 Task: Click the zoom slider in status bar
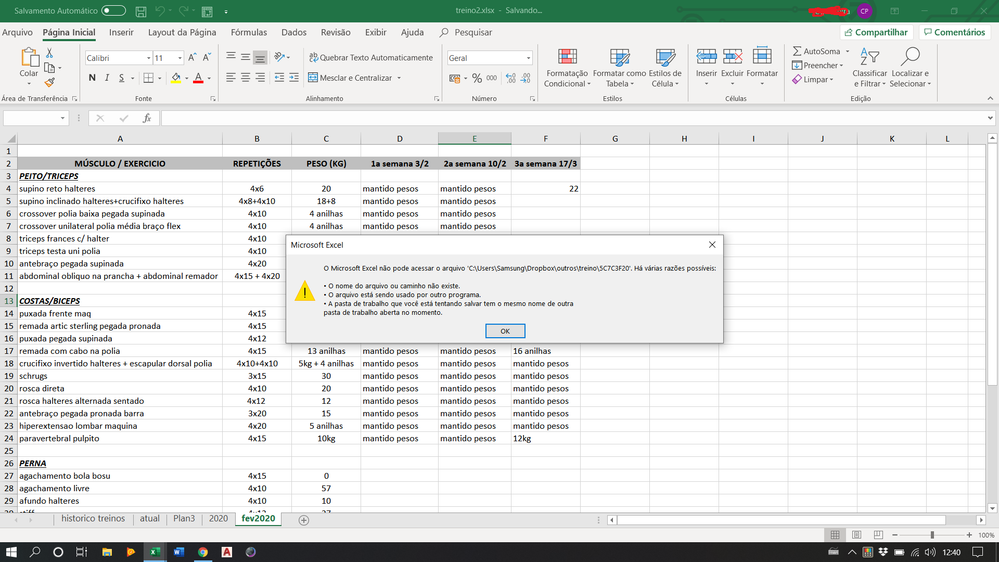tap(931, 535)
